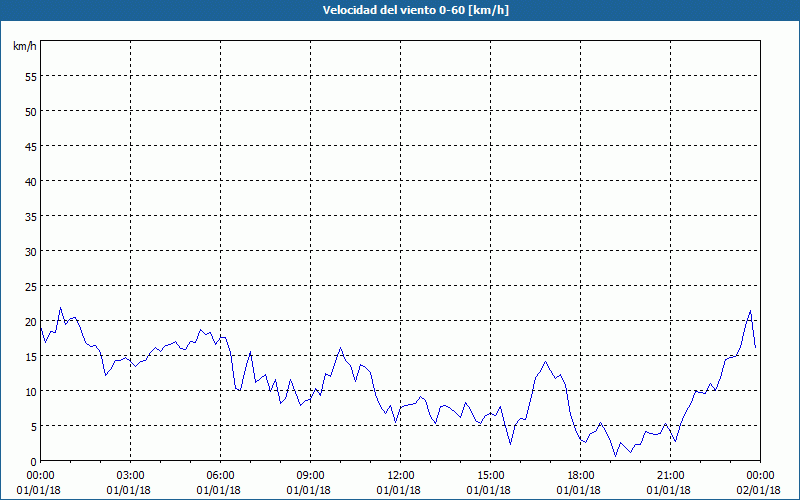The width and height of the screenshot is (800, 500).
Task: Click the 01/01/18 date under 21:00
Action: [x=668, y=490]
